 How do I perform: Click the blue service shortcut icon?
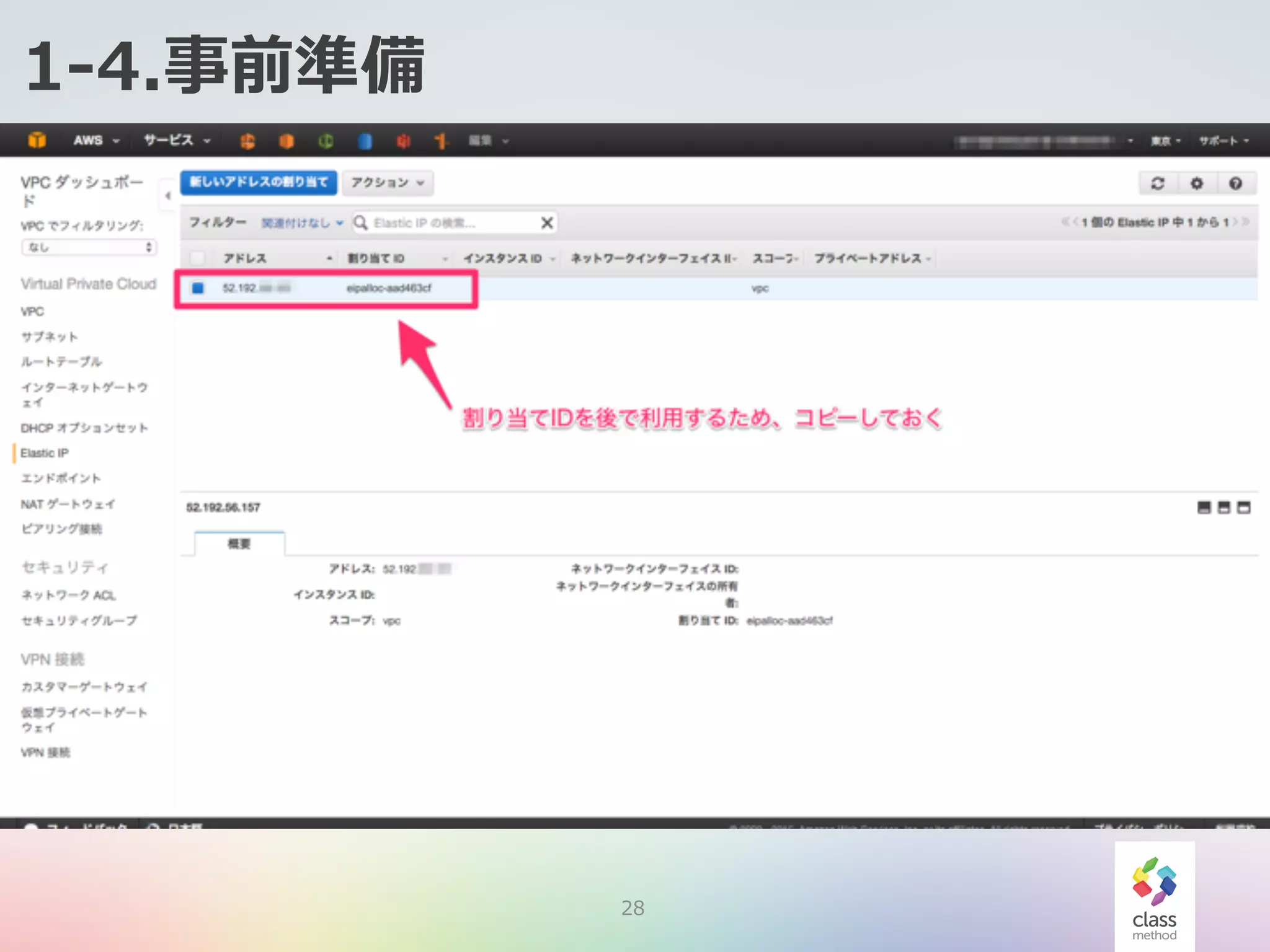365,141
